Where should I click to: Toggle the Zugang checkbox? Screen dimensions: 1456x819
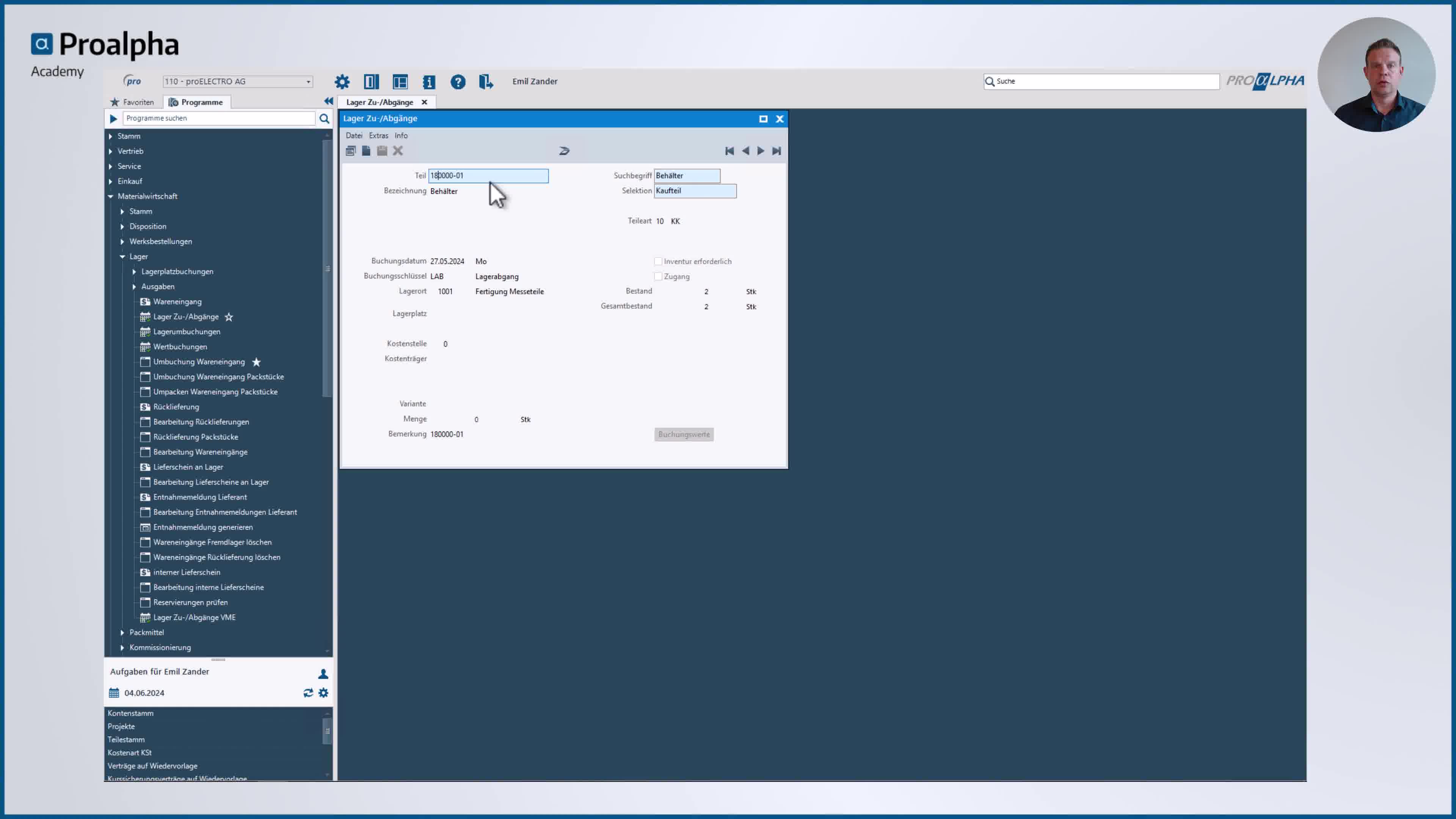(658, 276)
